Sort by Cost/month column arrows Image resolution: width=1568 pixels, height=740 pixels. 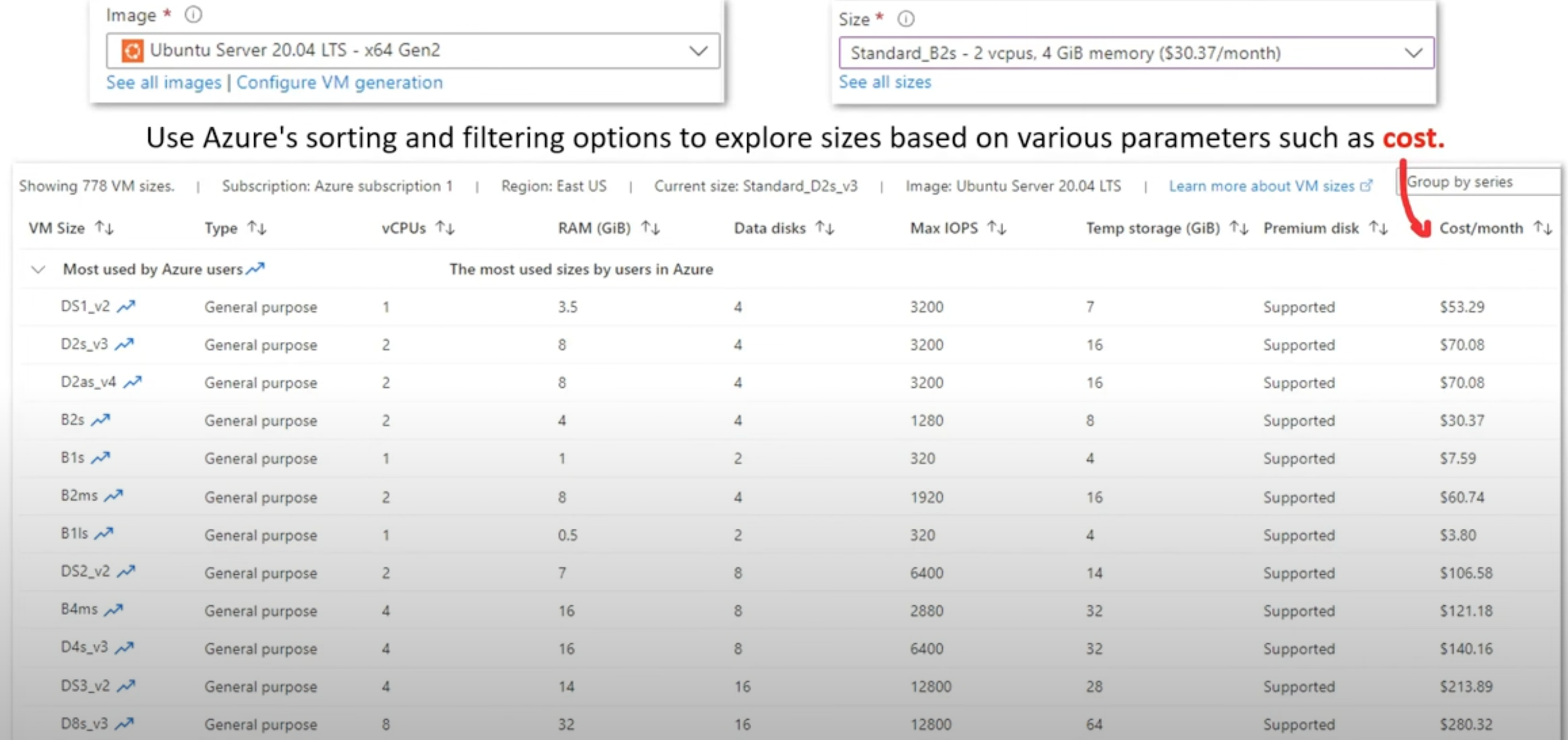tap(1543, 227)
